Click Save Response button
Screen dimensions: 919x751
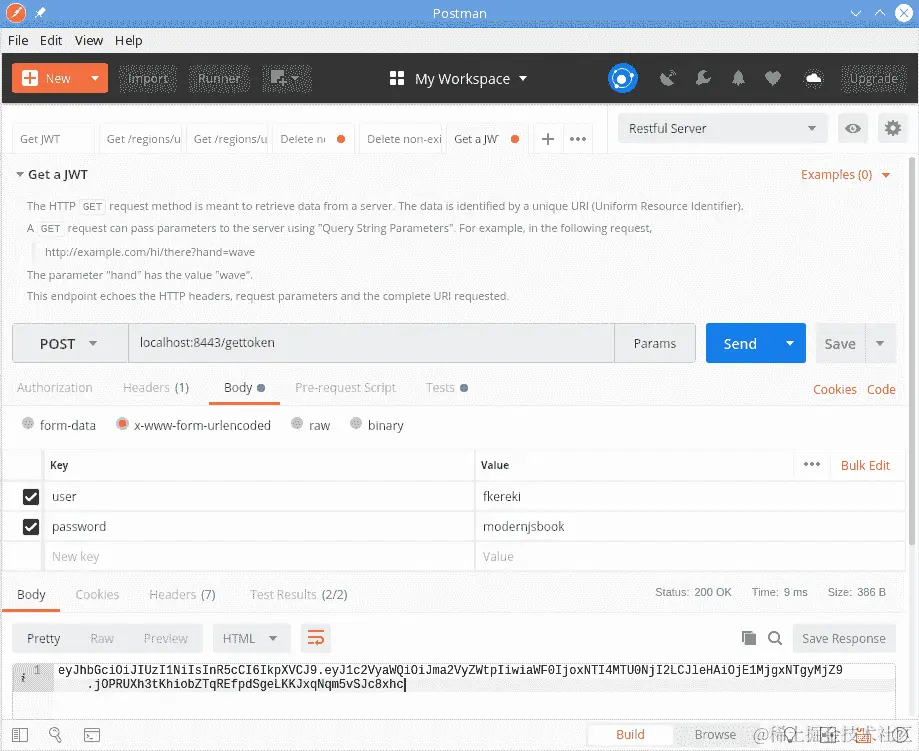pyautogui.click(x=844, y=638)
